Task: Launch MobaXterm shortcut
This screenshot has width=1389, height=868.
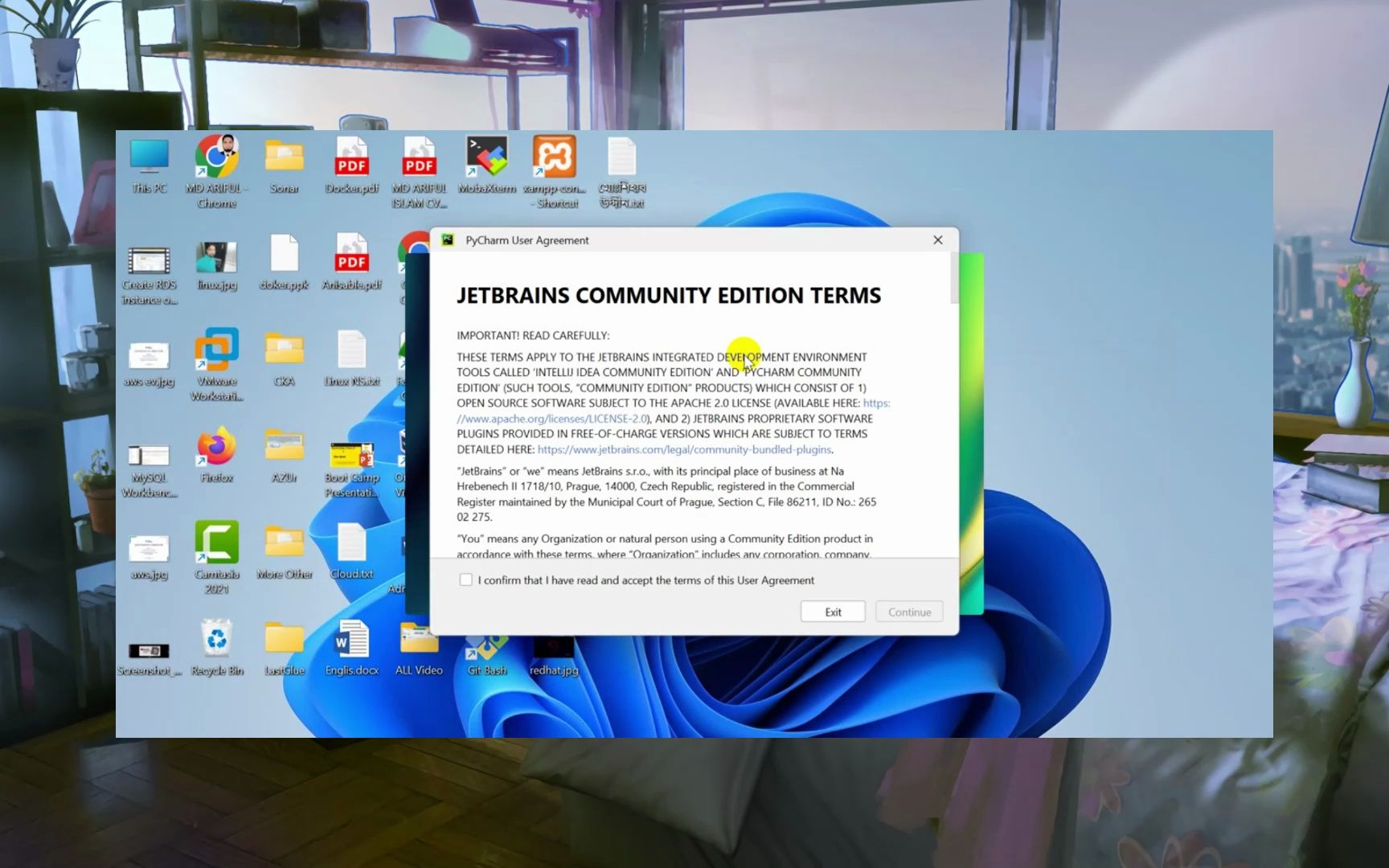Action: [x=487, y=166]
